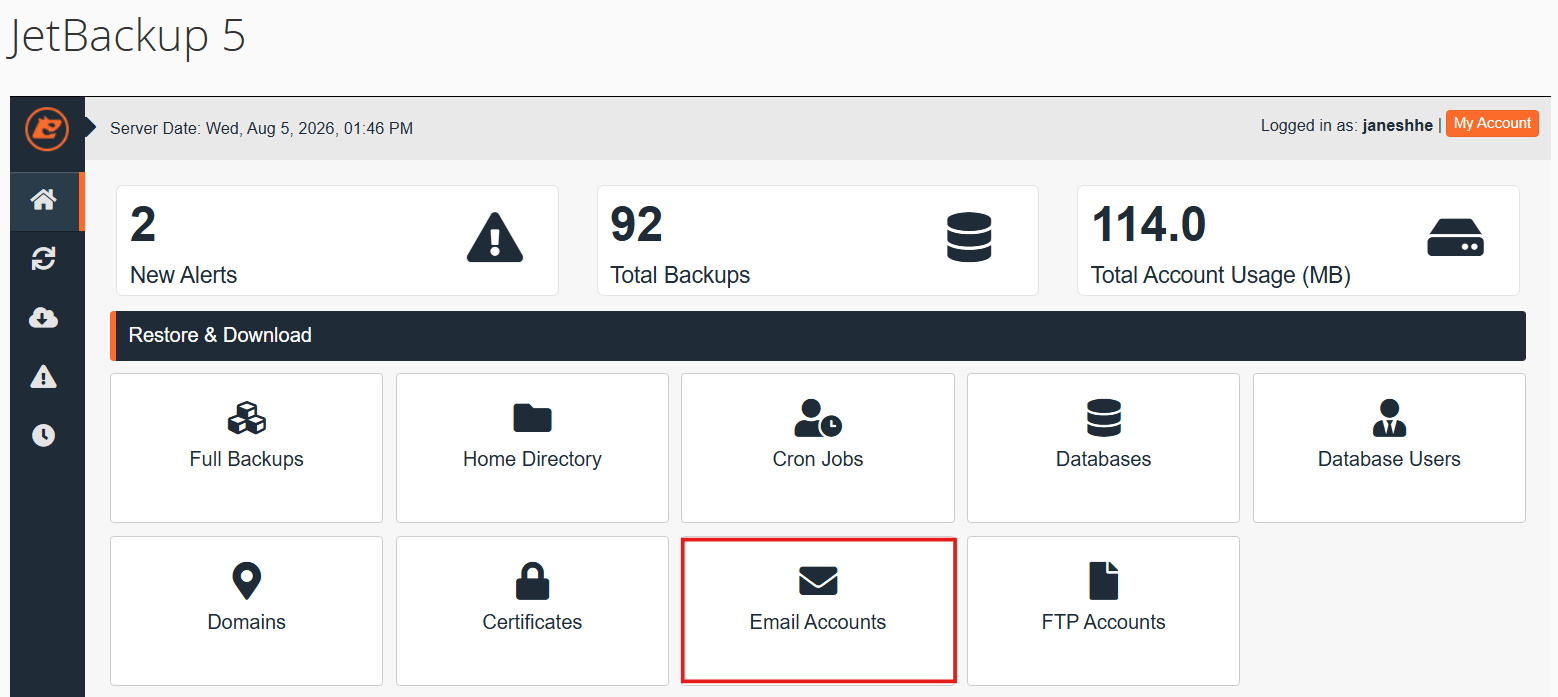Open the Email Accounts label
Image resolution: width=1558 pixels, height=697 pixels.
(x=818, y=622)
